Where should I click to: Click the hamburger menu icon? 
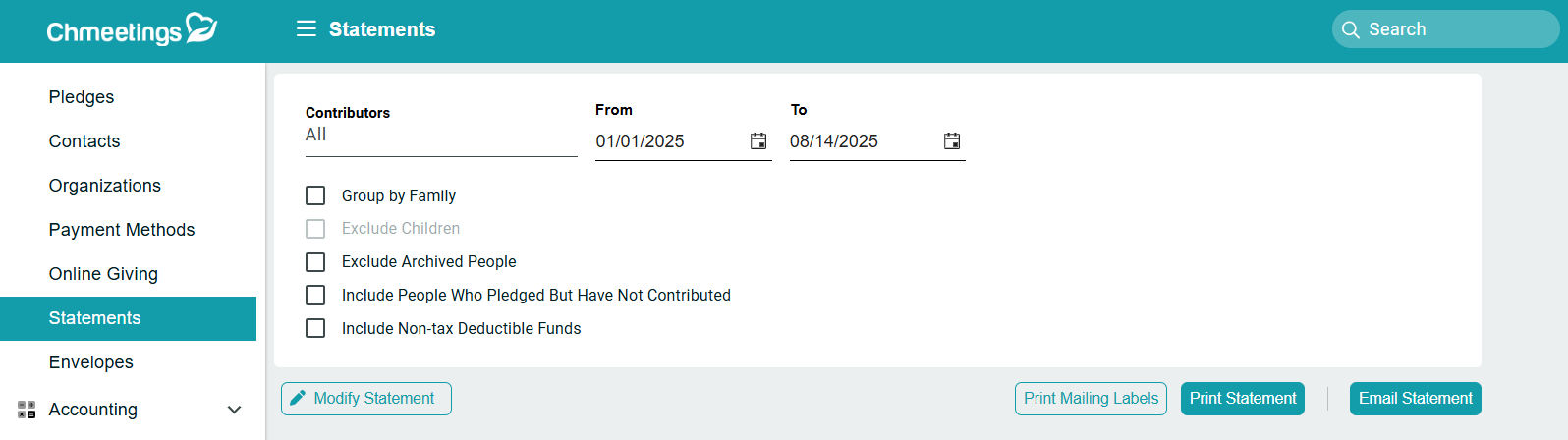pyautogui.click(x=307, y=29)
